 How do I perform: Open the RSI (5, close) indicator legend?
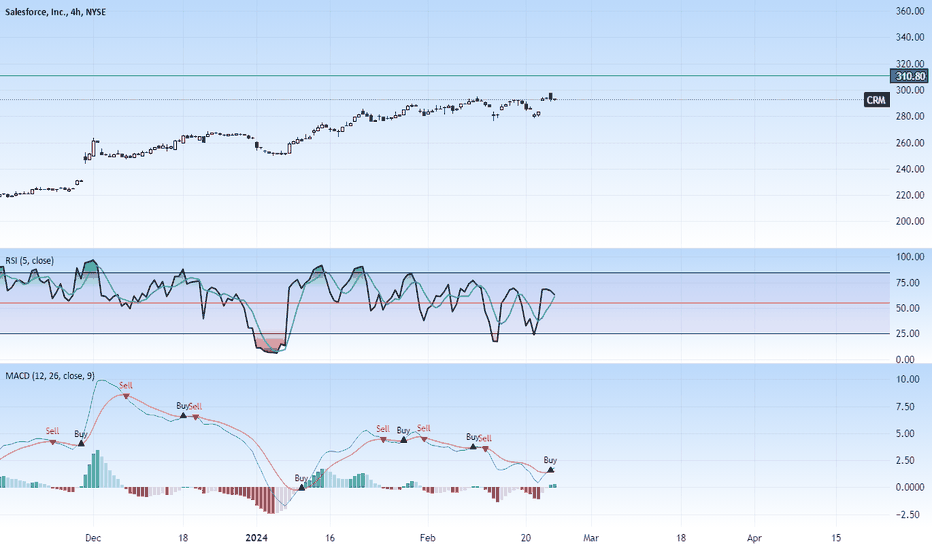click(29, 260)
